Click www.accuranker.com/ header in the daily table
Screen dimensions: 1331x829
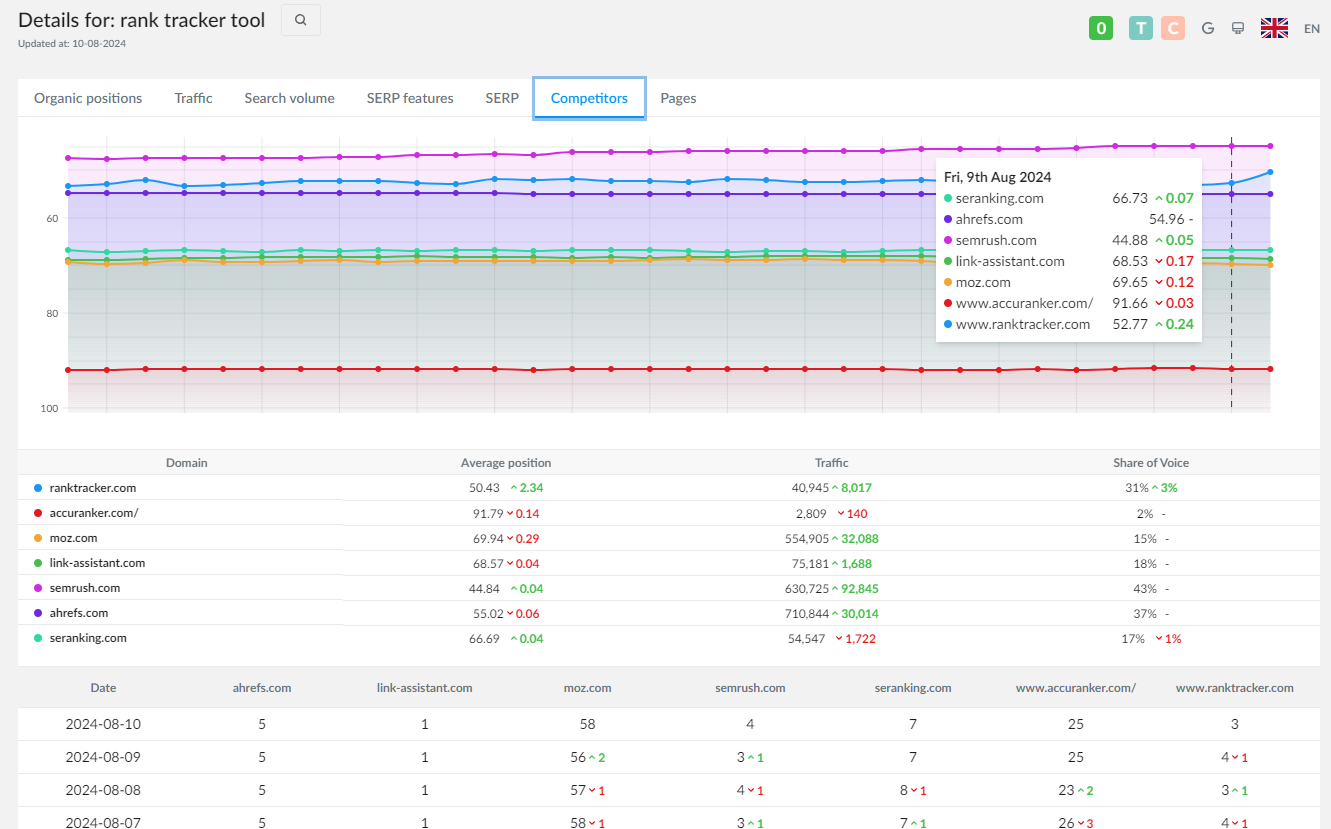[x=1075, y=688]
